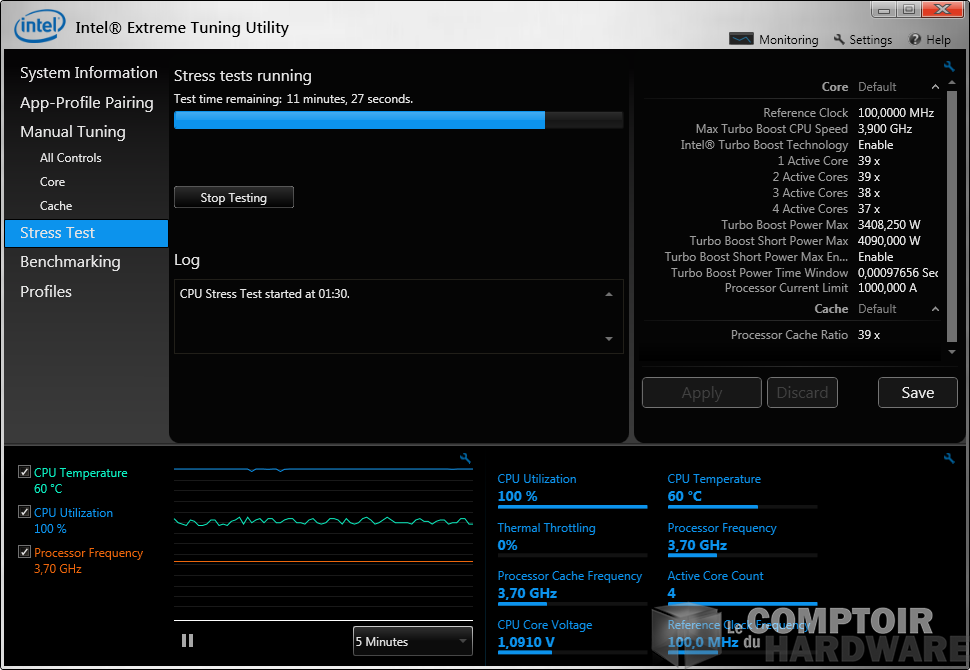
Task: Click the wrench icon above the Core settings panel
Action: click(949, 67)
